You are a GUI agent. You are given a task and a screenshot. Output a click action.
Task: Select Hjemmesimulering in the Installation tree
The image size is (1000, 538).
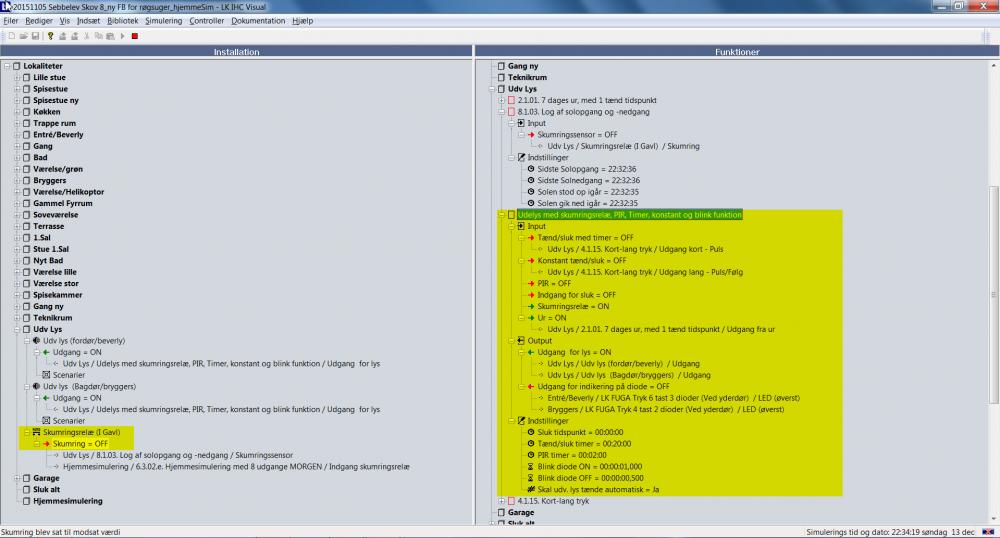pos(68,501)
